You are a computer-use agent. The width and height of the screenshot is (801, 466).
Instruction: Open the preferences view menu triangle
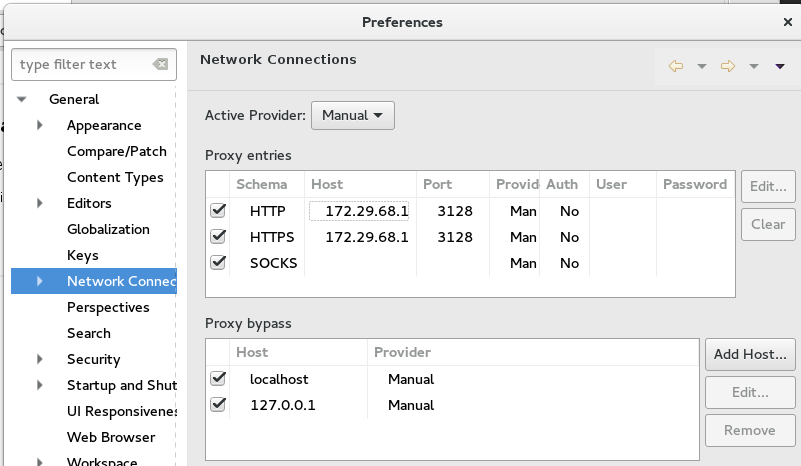pyautogui.click(x=780, y=66)
